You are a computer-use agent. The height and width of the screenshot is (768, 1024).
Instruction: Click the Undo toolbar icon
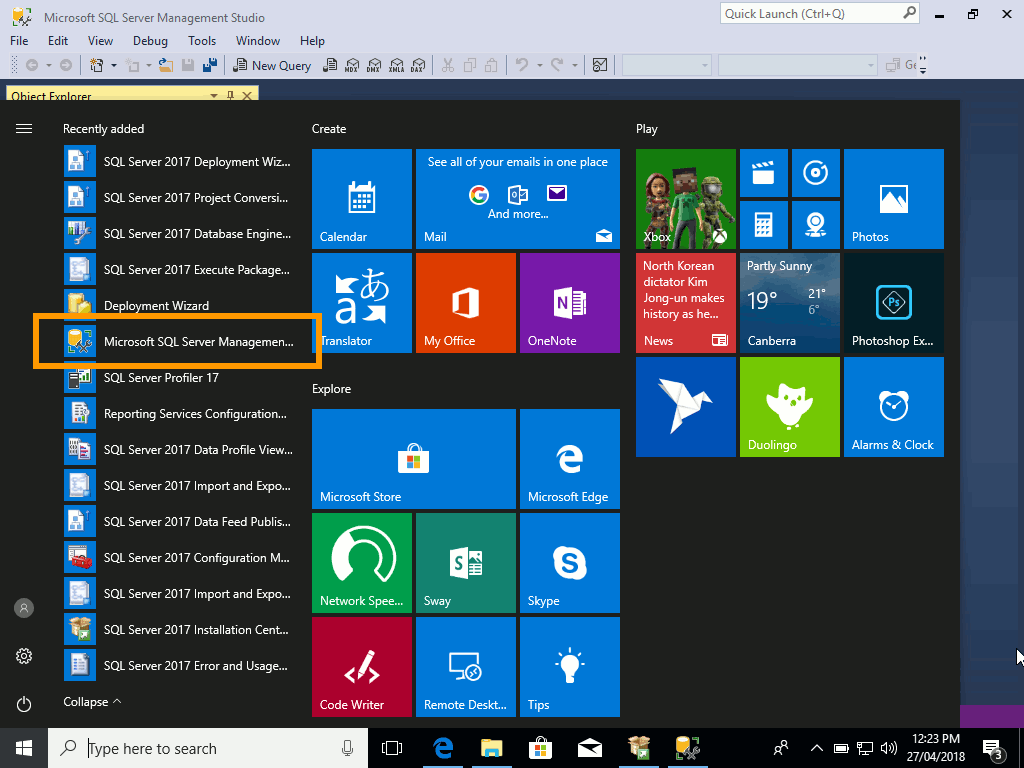[521, 65]
